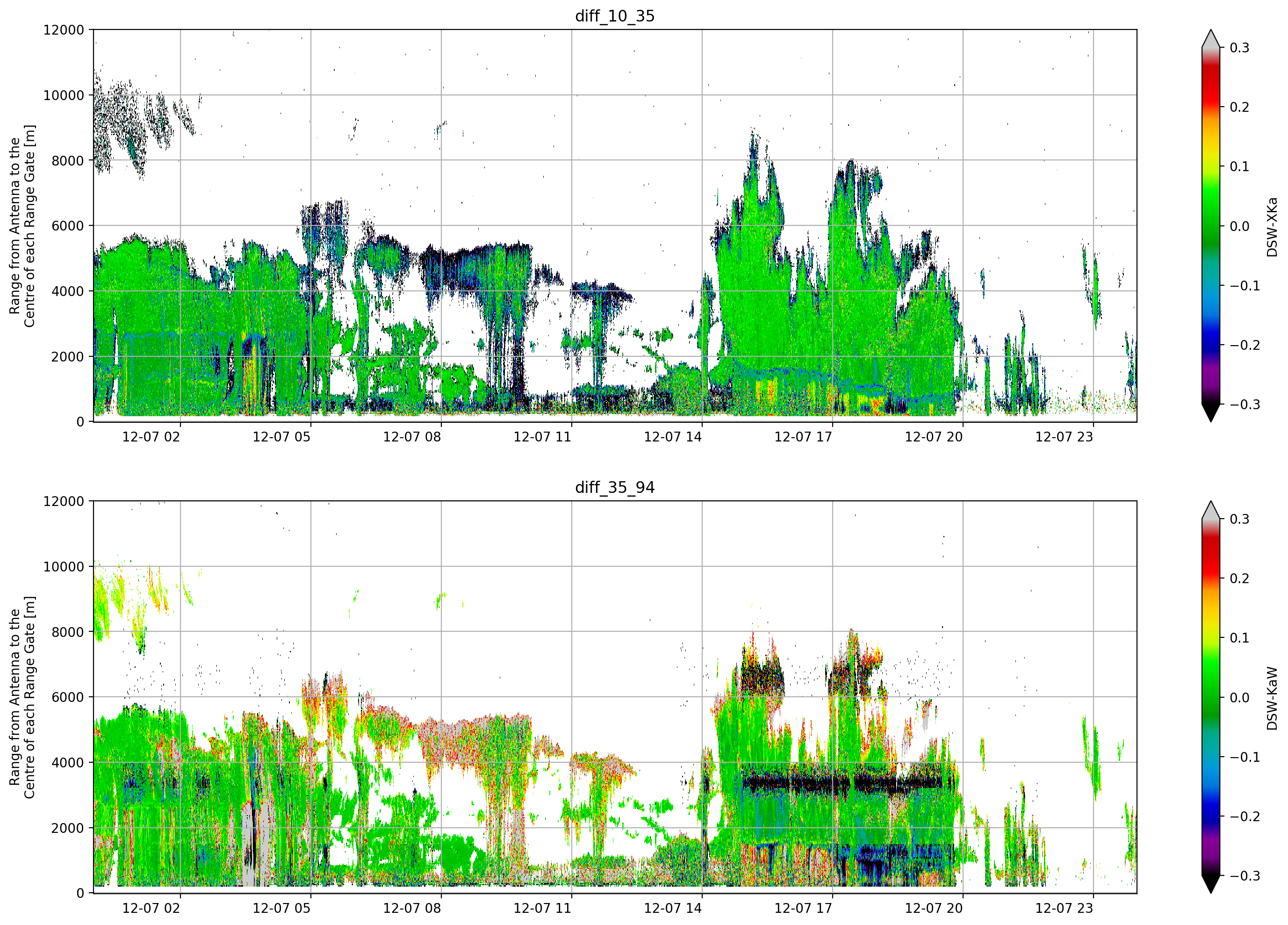This screenshot has height=925, width=1288.
Task: Select the DSW-XKa colorbar label
Action: (x=1272, y=227)
